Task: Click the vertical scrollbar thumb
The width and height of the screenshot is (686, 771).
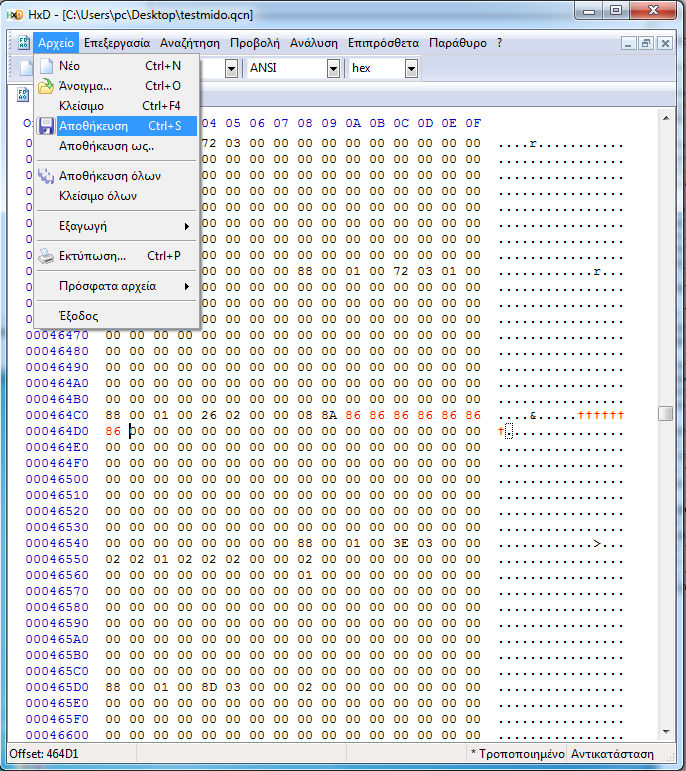Action: pyautogui.click(x=665, y=414)
